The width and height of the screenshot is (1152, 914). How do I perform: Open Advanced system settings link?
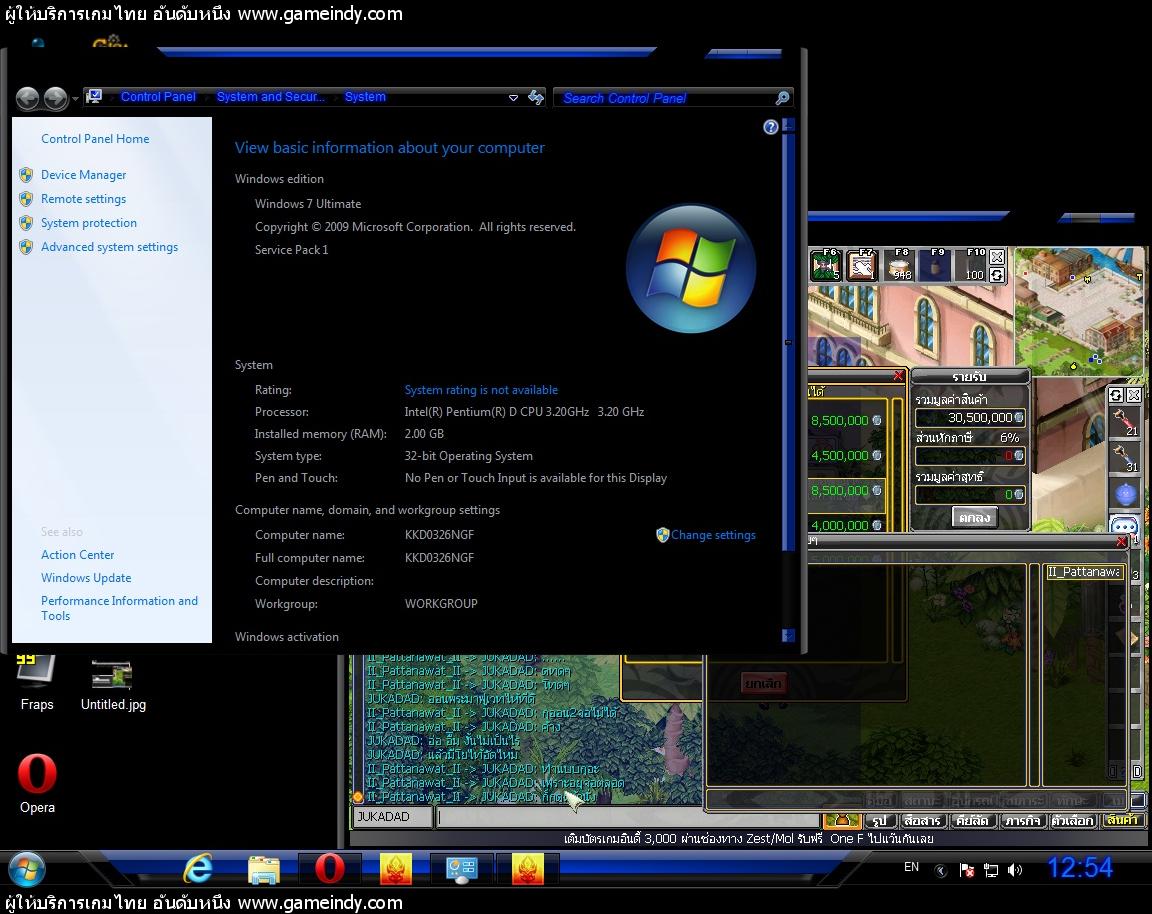point(109,247)
